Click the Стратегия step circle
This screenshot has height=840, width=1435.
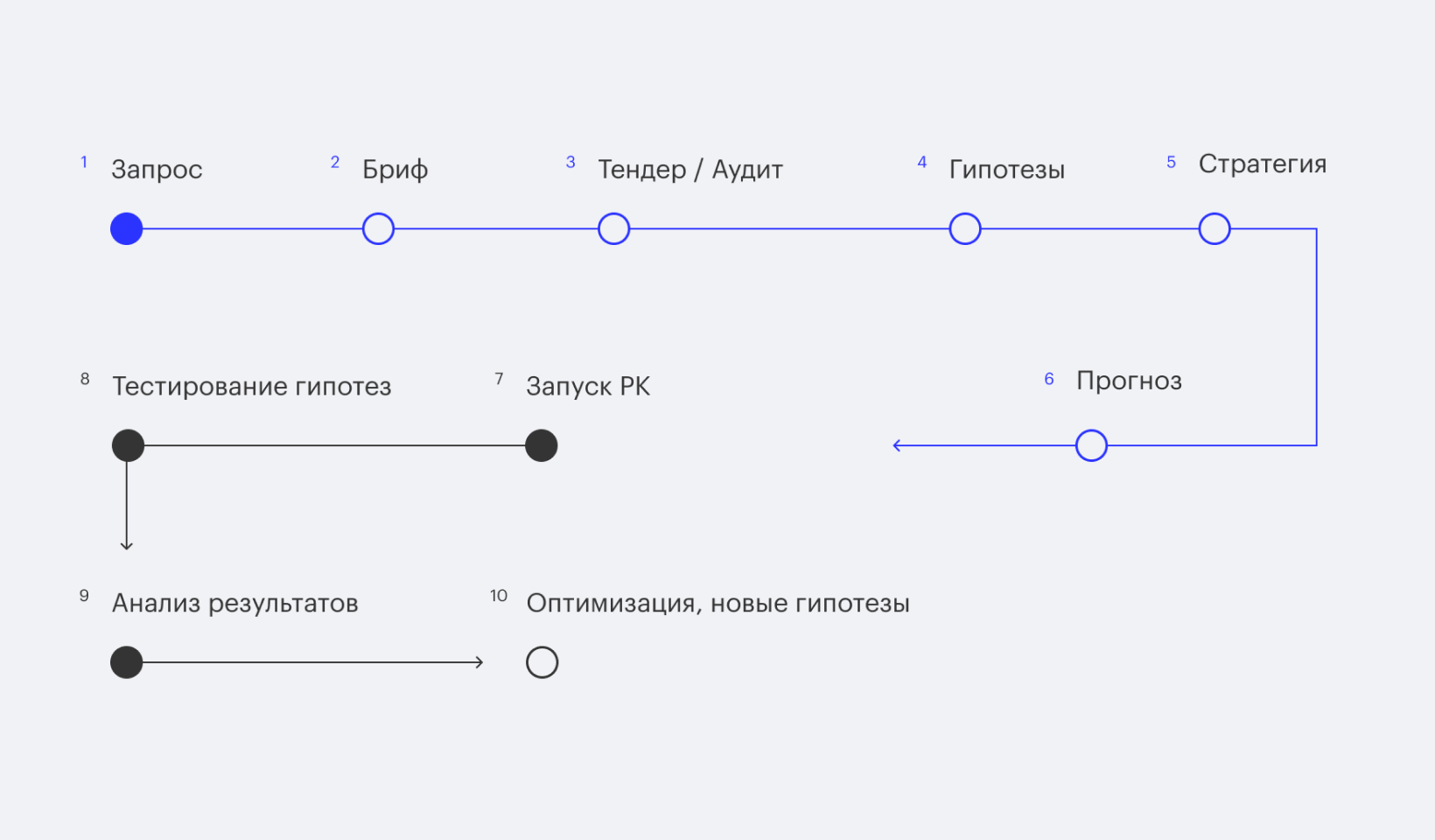(1214, 229)
